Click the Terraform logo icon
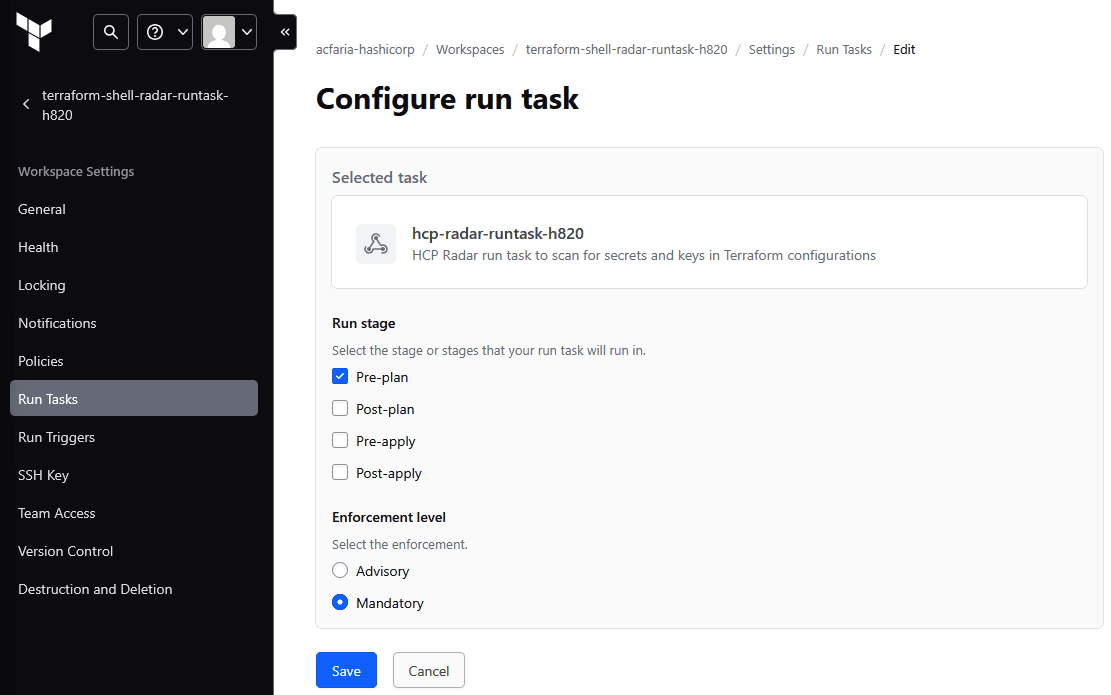 (x=34, y=32)
